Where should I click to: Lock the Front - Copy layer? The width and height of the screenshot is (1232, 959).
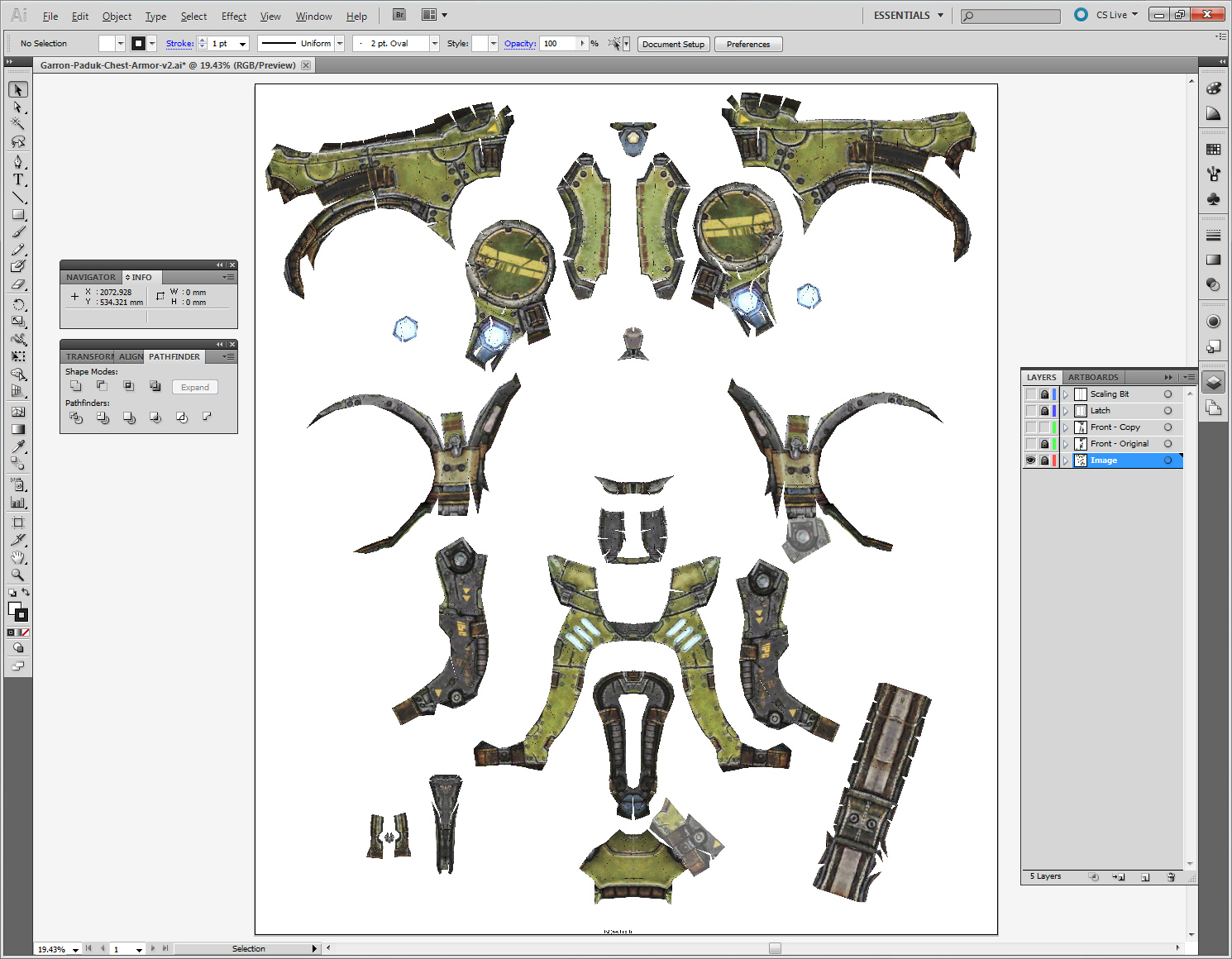[1044, 427]
